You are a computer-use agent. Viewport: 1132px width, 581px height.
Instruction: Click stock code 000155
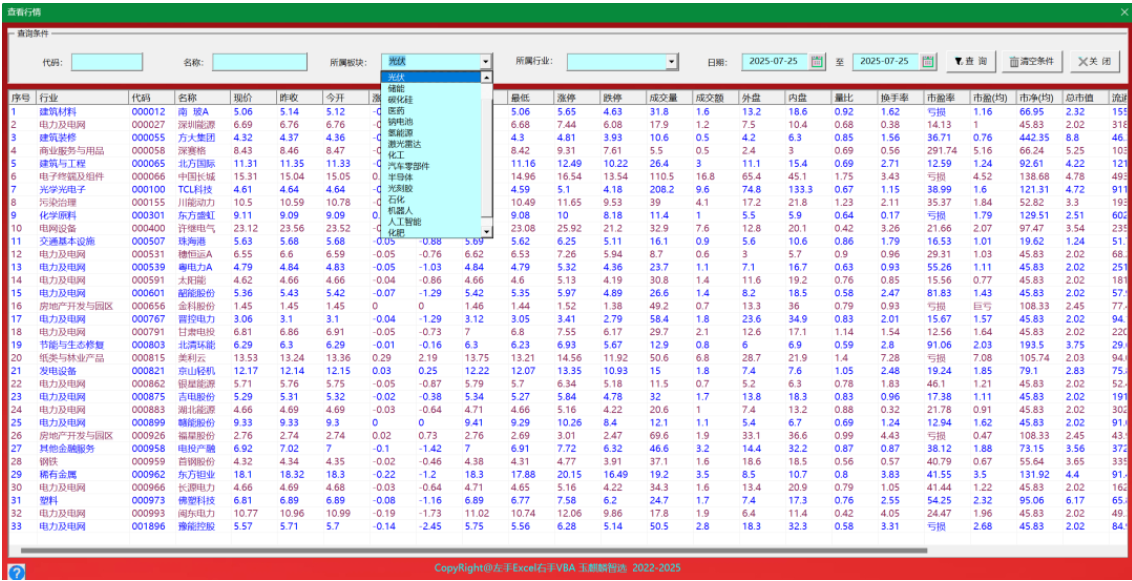148,202
